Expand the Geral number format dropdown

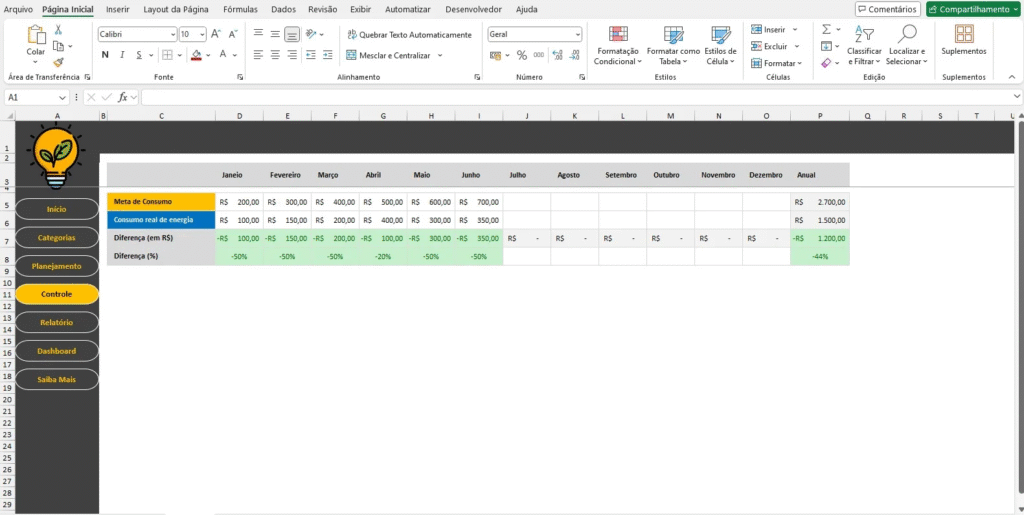[577, 34]
